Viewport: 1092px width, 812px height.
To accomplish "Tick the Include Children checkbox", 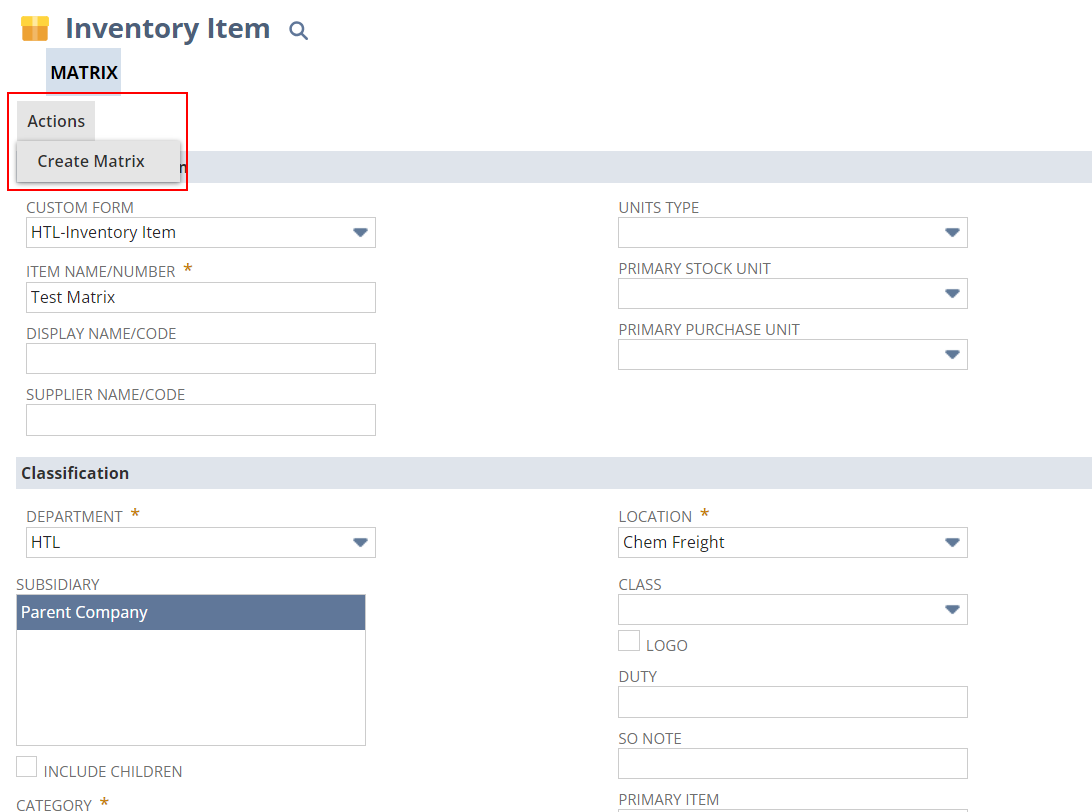I will click(x=27, y=767).
